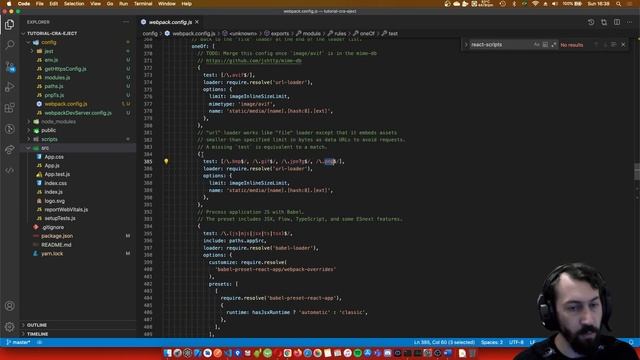Open the Accounts icon in activity bar
Image resolution: width=640 pixels, height=360 pixels.
[9, 306]
